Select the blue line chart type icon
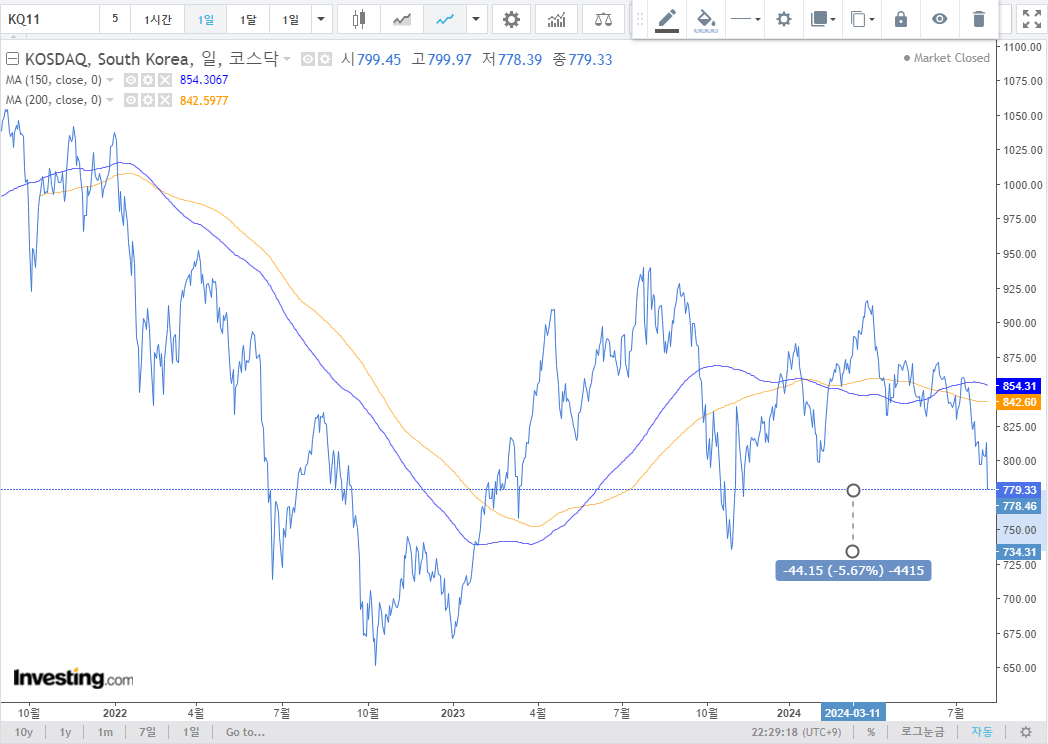1048x744 pixels. (444, 19)
